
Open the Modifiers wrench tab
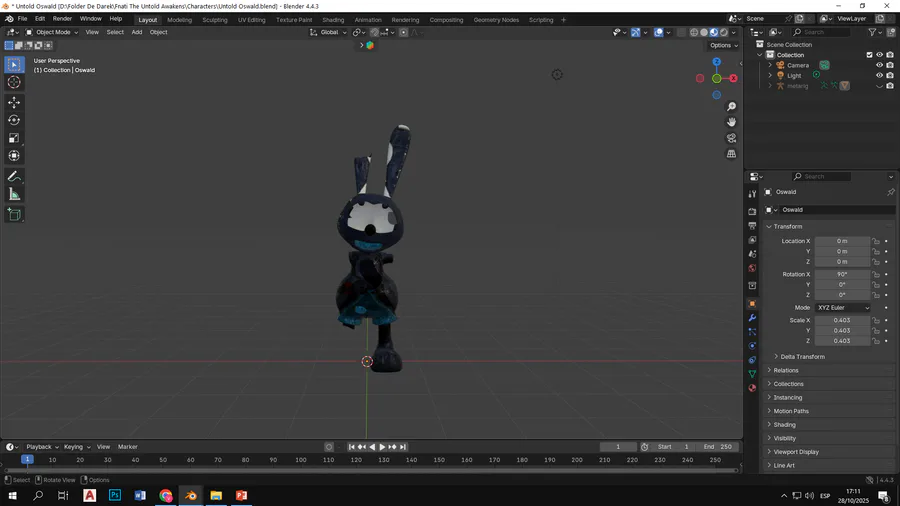click(x=752, y=318)
